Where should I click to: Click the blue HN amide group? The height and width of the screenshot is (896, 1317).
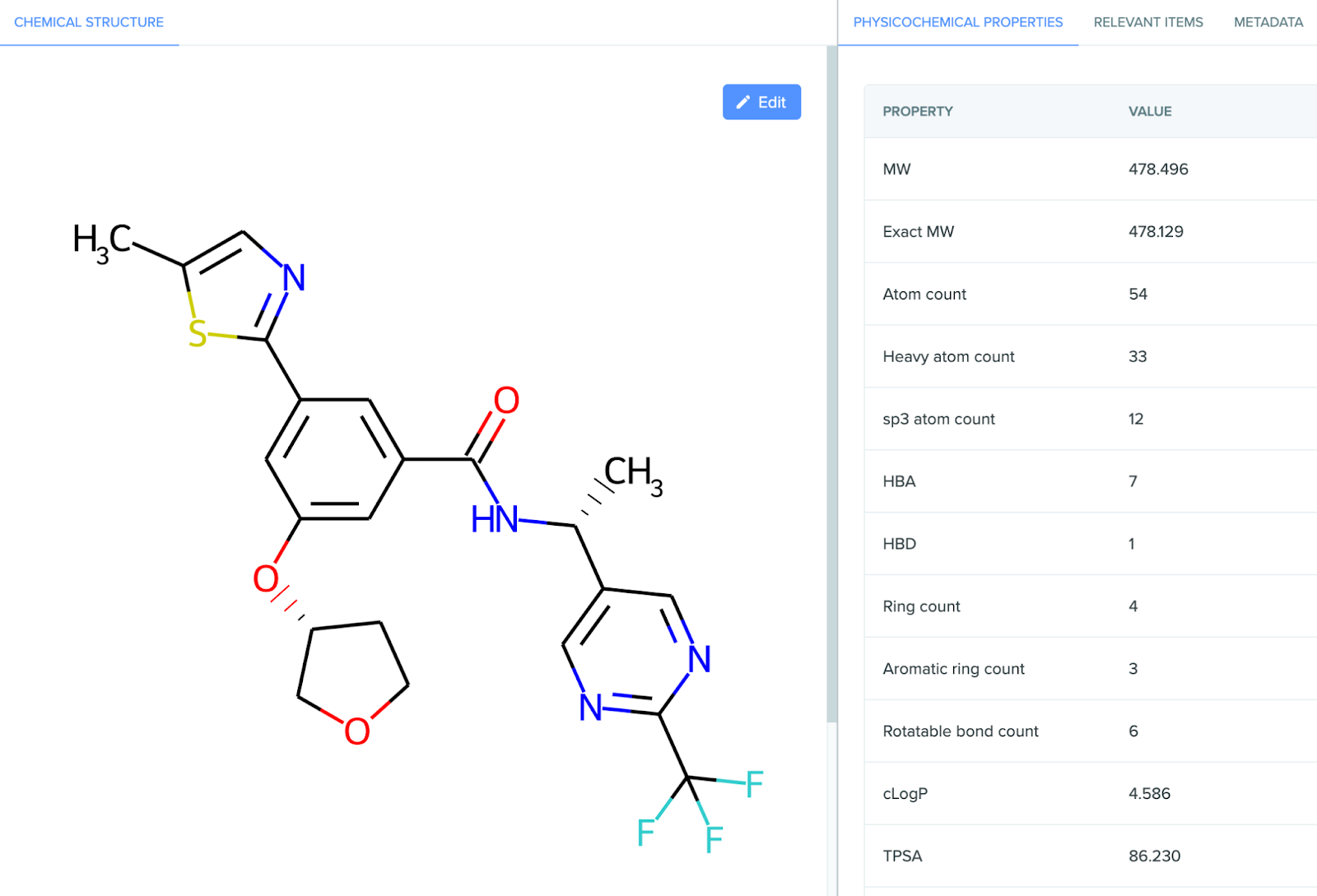[x=495, y=519]
